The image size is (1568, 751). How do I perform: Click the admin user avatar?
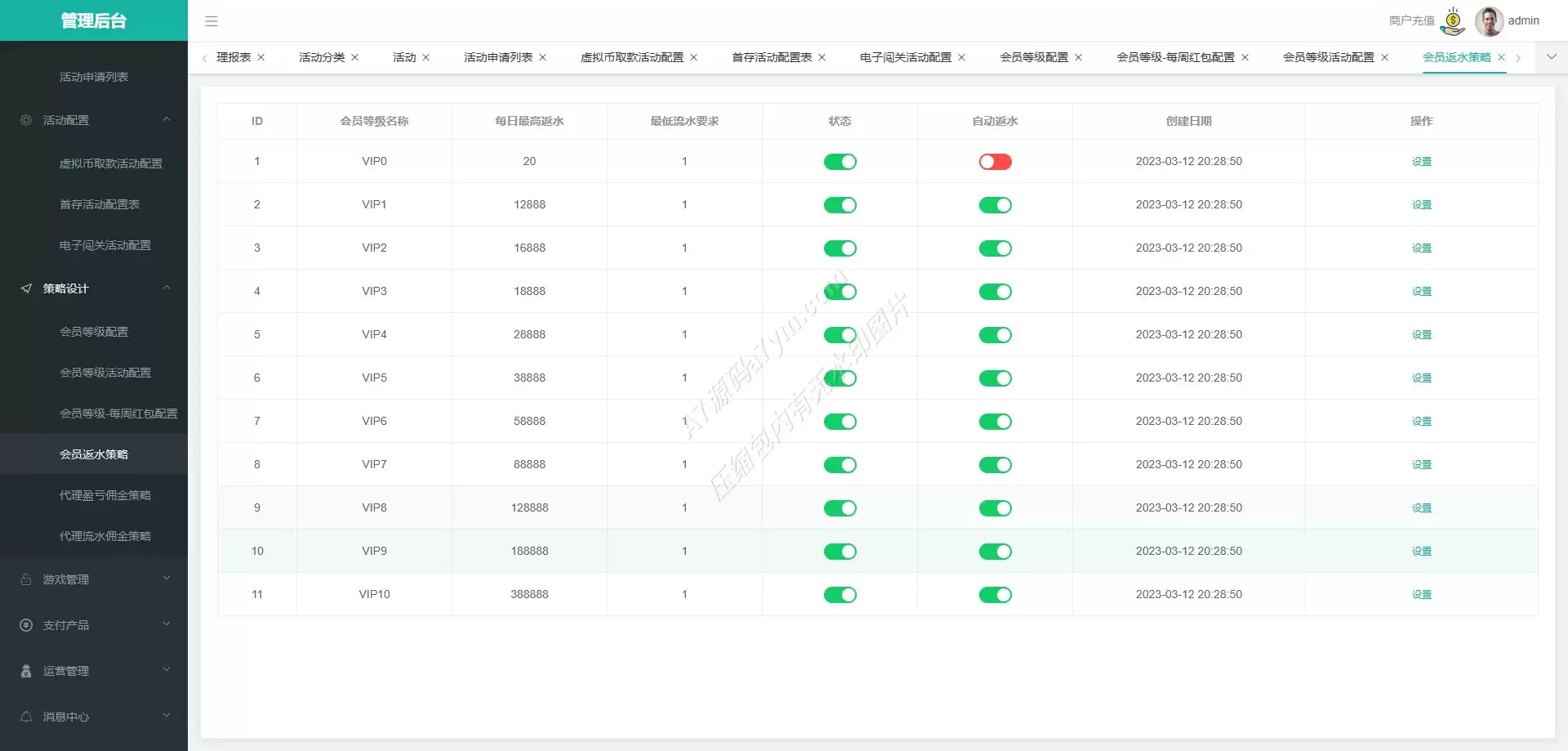click(1489, 21)
